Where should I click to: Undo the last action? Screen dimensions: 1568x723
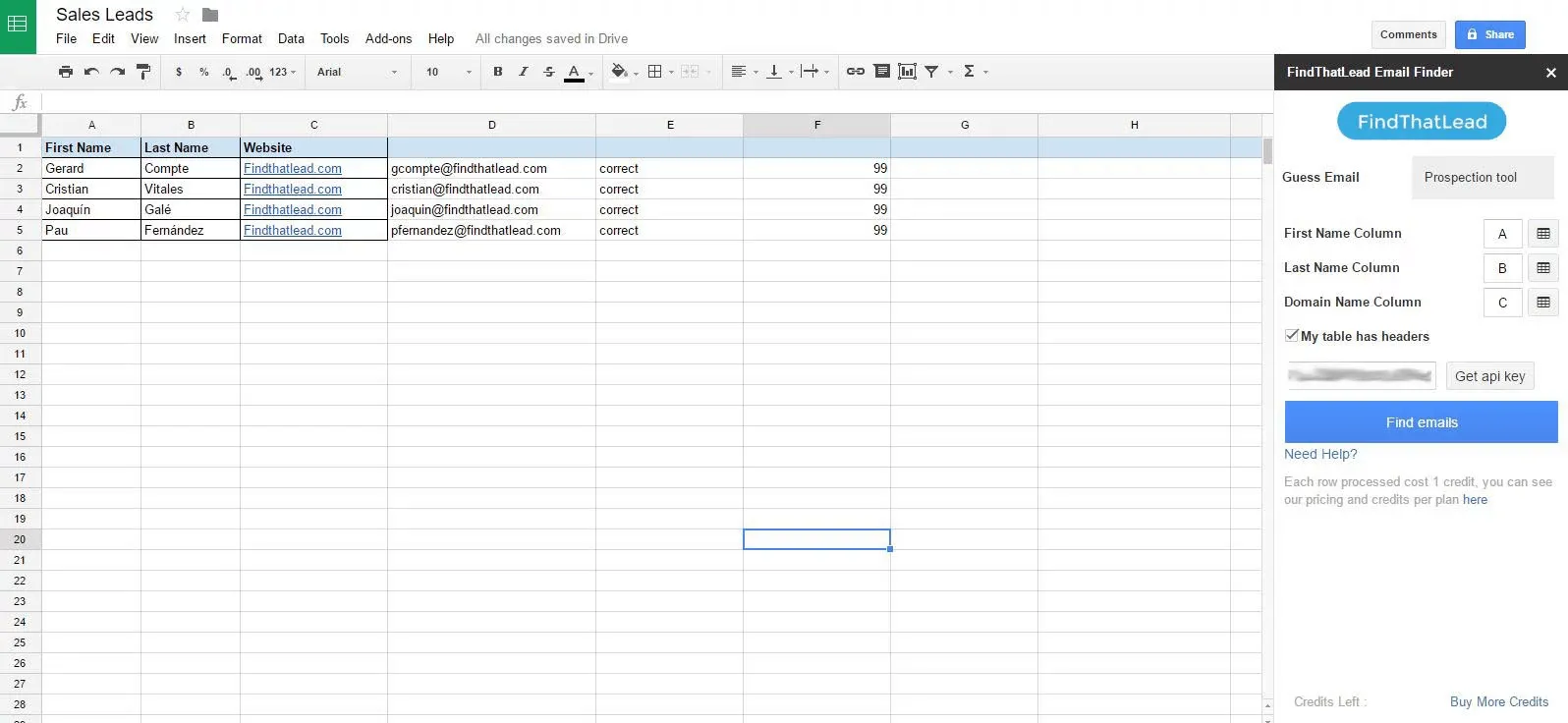click(91, 72)
